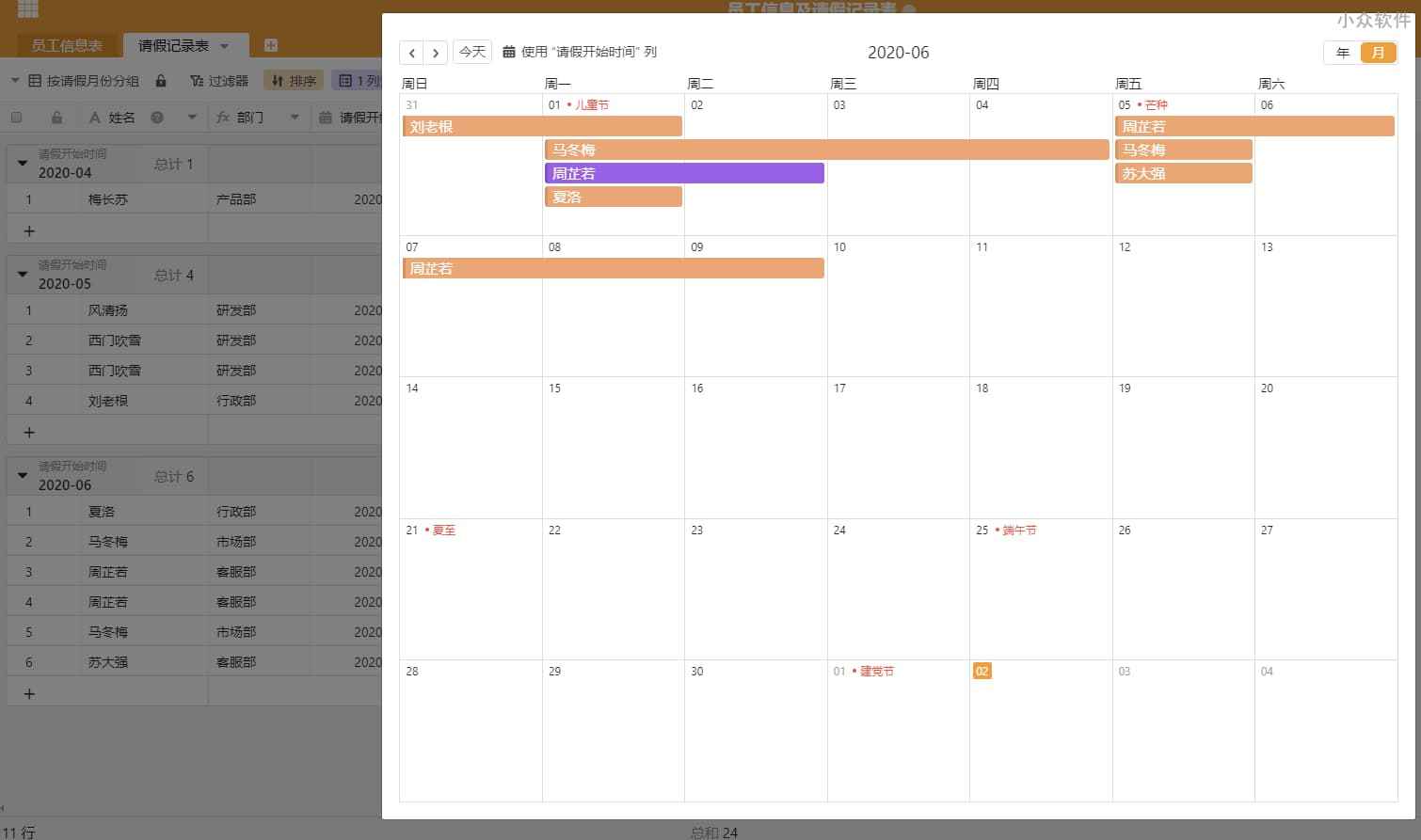
Task: Jump to today with 今天 button
Action: 472,52
